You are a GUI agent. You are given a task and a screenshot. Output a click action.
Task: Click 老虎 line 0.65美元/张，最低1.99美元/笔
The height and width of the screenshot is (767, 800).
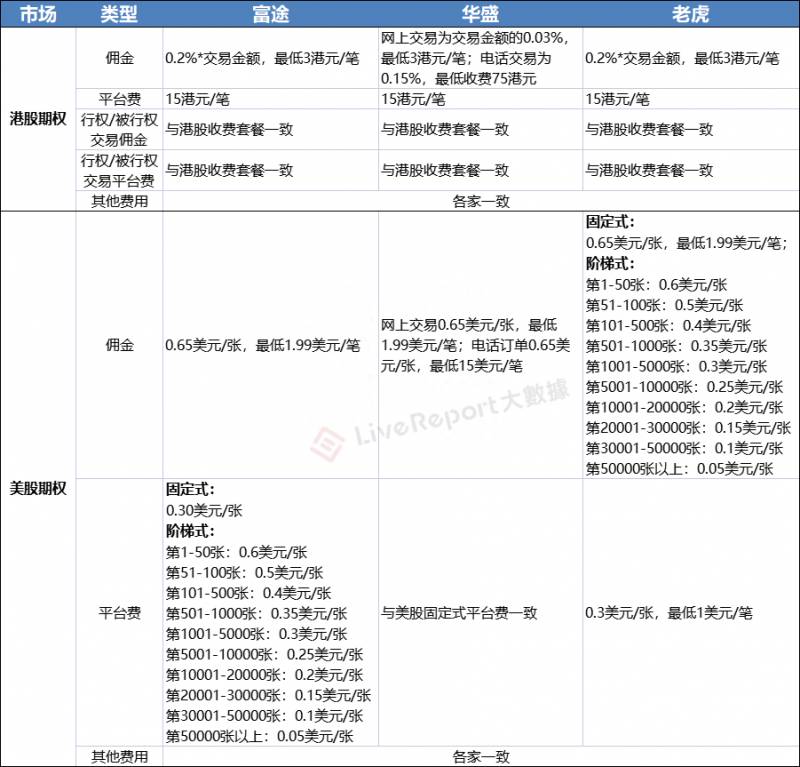(x=686, y=243)
